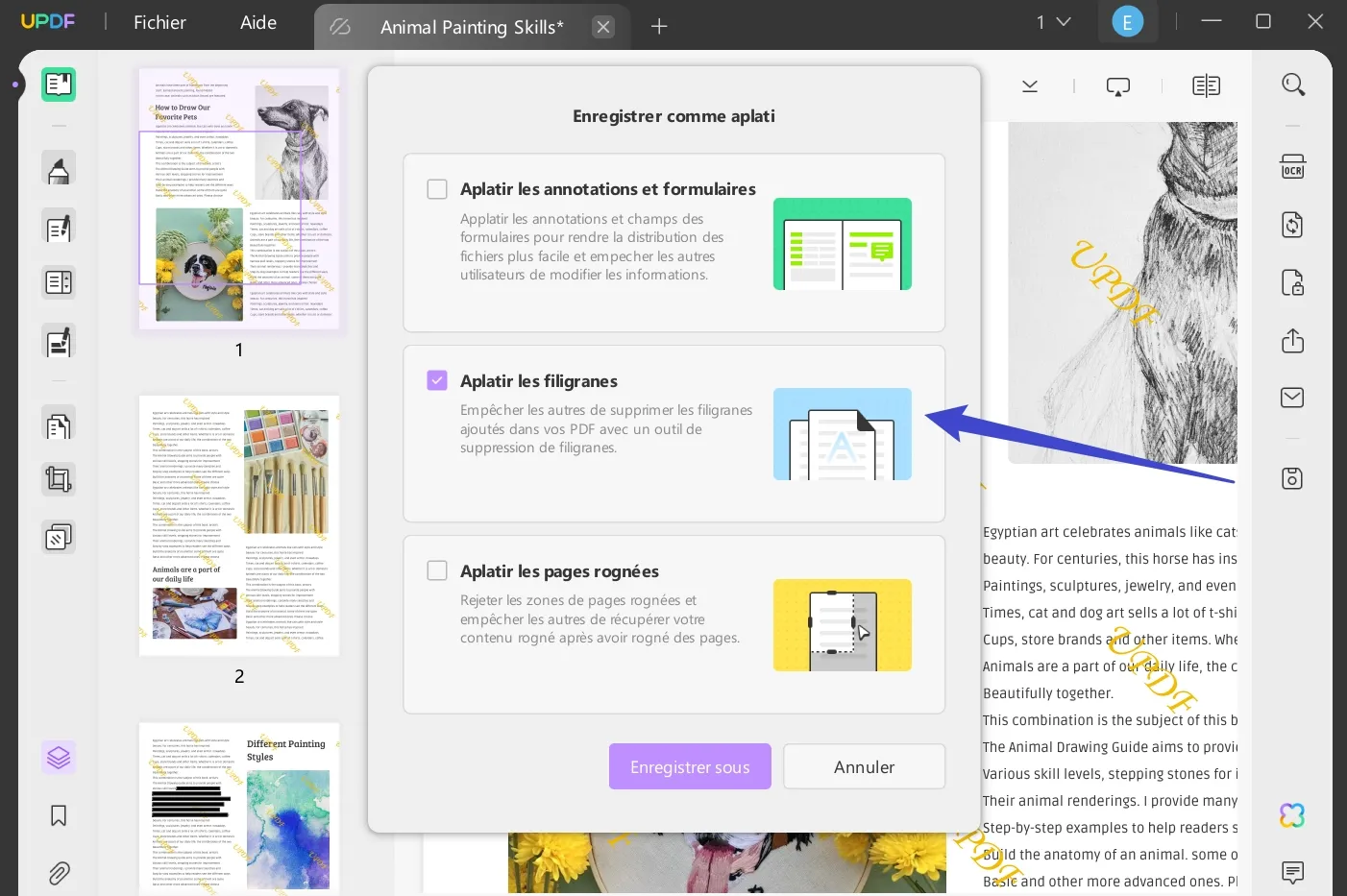The width and height of the screenshot is (1347, 896).
Task: Open the Fichier menu
Action: (x=159, y=22)
